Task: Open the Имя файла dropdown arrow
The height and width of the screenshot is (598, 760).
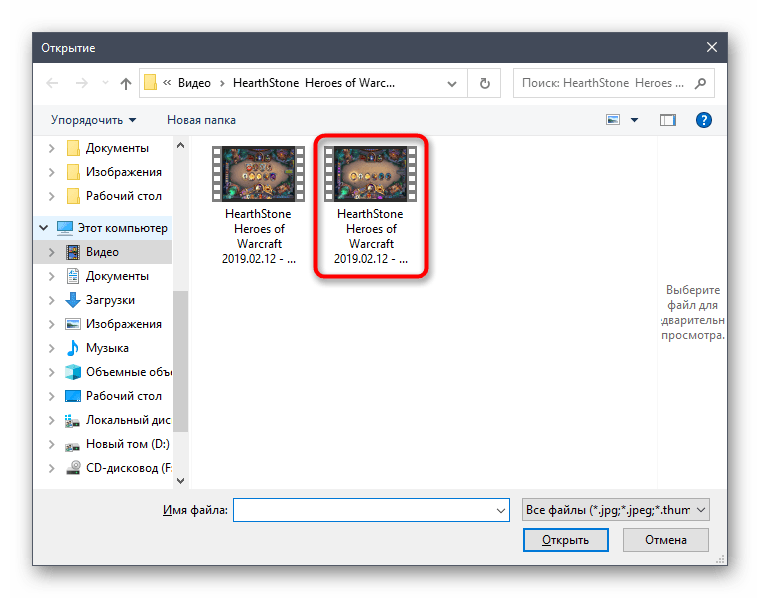Action: pyautogui.click(x=501, y=510)
